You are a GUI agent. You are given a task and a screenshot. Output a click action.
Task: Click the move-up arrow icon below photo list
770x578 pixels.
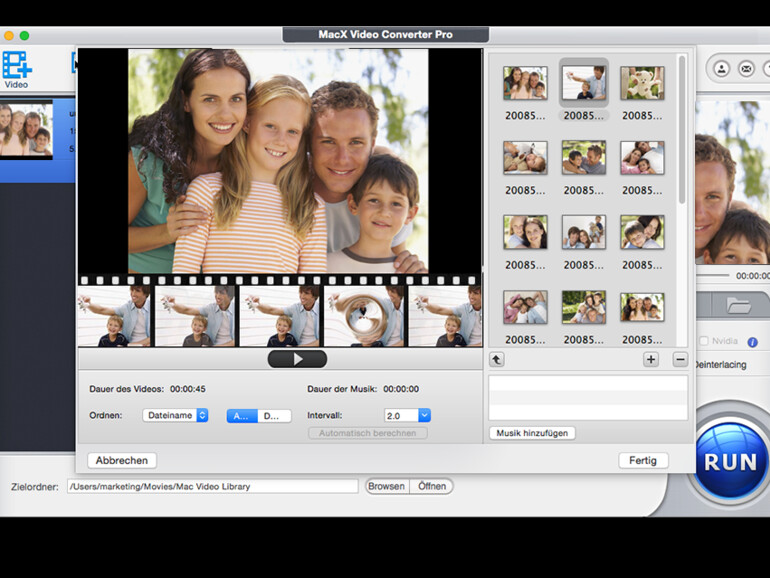pyautogui.click(x=497, y=359)
